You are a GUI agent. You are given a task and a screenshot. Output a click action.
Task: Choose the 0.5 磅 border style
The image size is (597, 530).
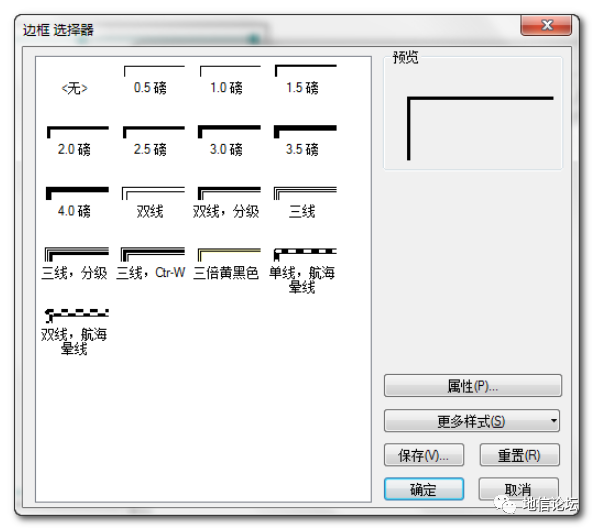(x=153, y=80)
